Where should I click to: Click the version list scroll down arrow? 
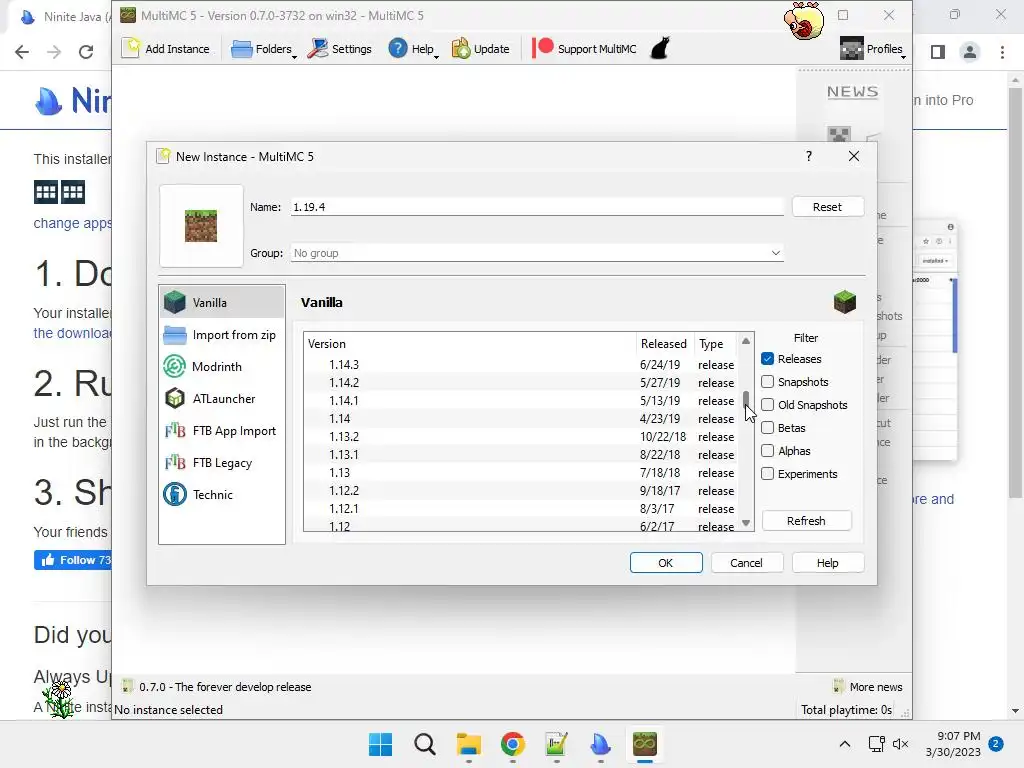[x=746, y=523]
